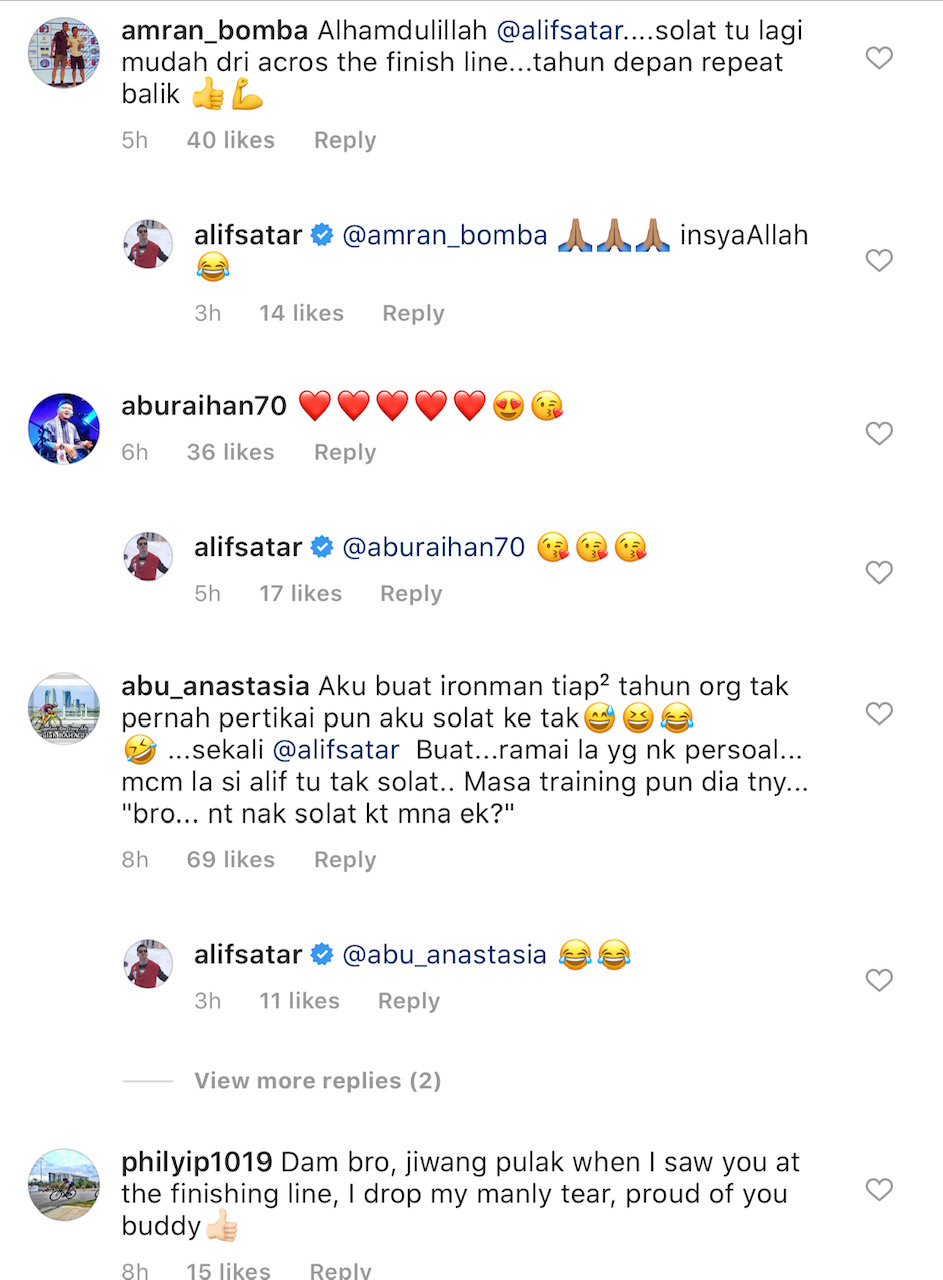This screenshot has height=1280, width=943.
Task: Open the @amran_bomba mention link
Action: (x=445, y=237)
